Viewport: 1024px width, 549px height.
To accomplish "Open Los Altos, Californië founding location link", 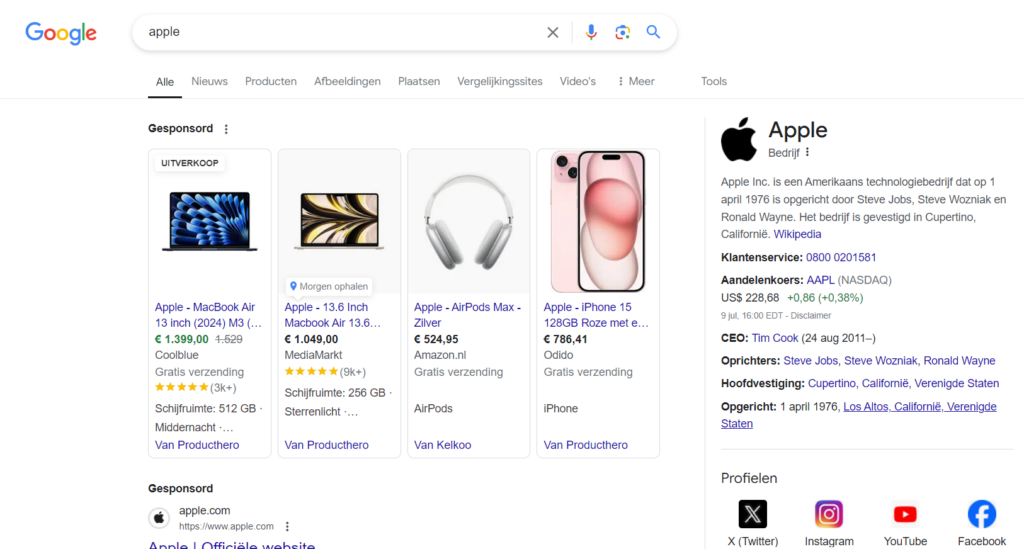I will click(859, 415).
